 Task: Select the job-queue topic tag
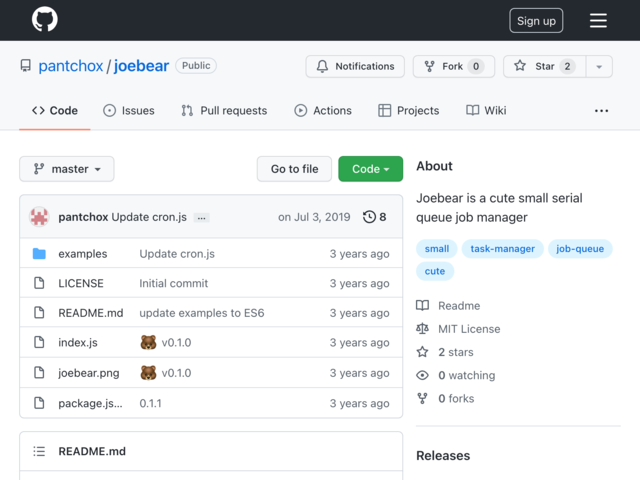tap(580, 249)
